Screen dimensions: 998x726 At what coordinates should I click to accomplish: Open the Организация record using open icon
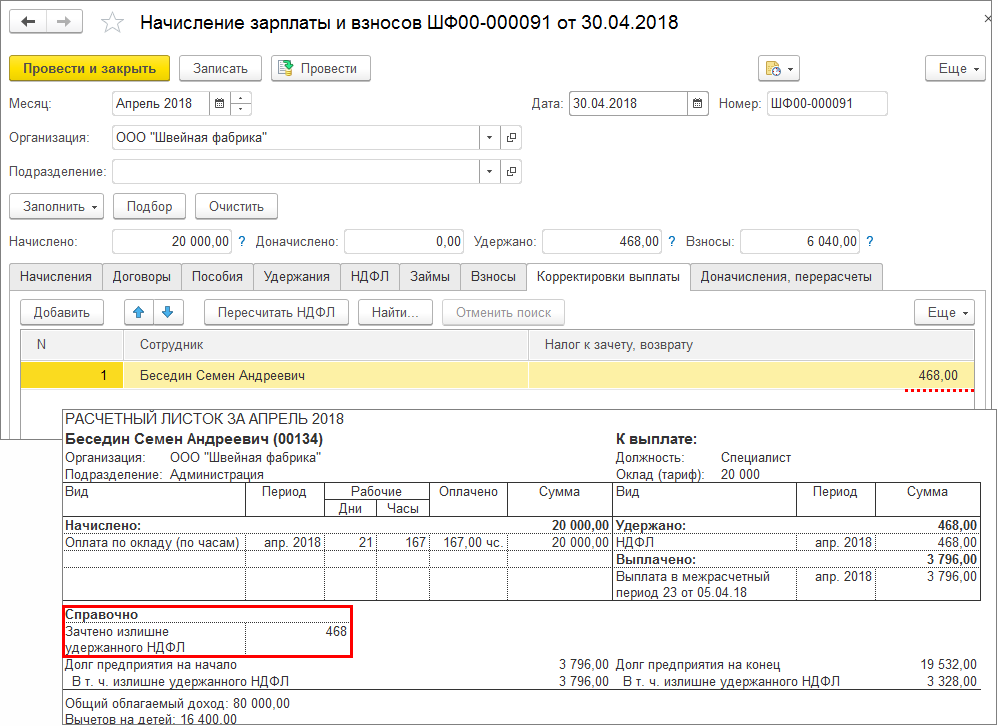pos(511,138)
